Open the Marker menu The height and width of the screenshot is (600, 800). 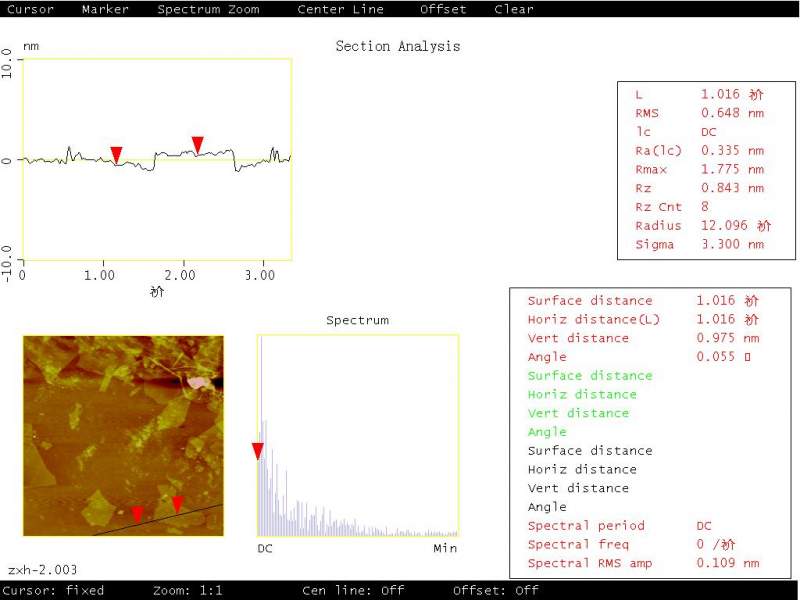[105, 9]
